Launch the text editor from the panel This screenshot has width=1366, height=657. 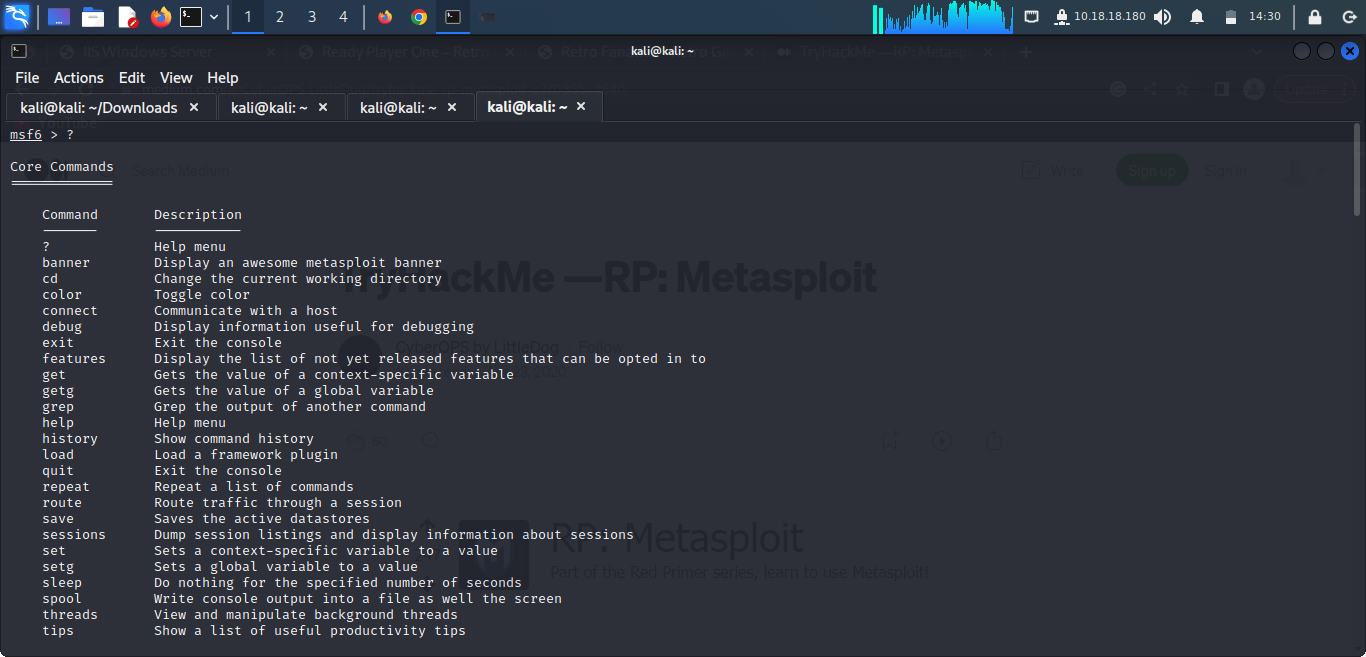coord(127,17)
